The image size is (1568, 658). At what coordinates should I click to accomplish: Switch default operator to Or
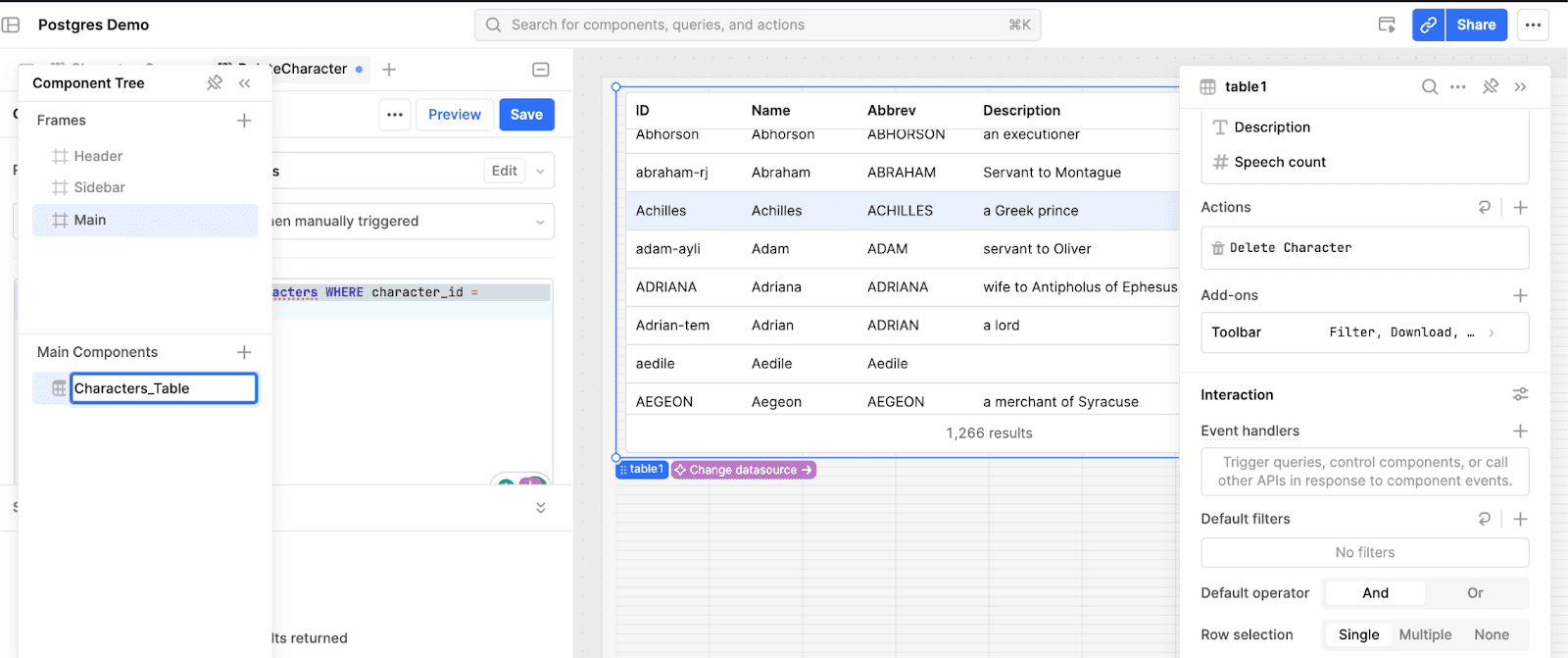(x=1474, y=593)
